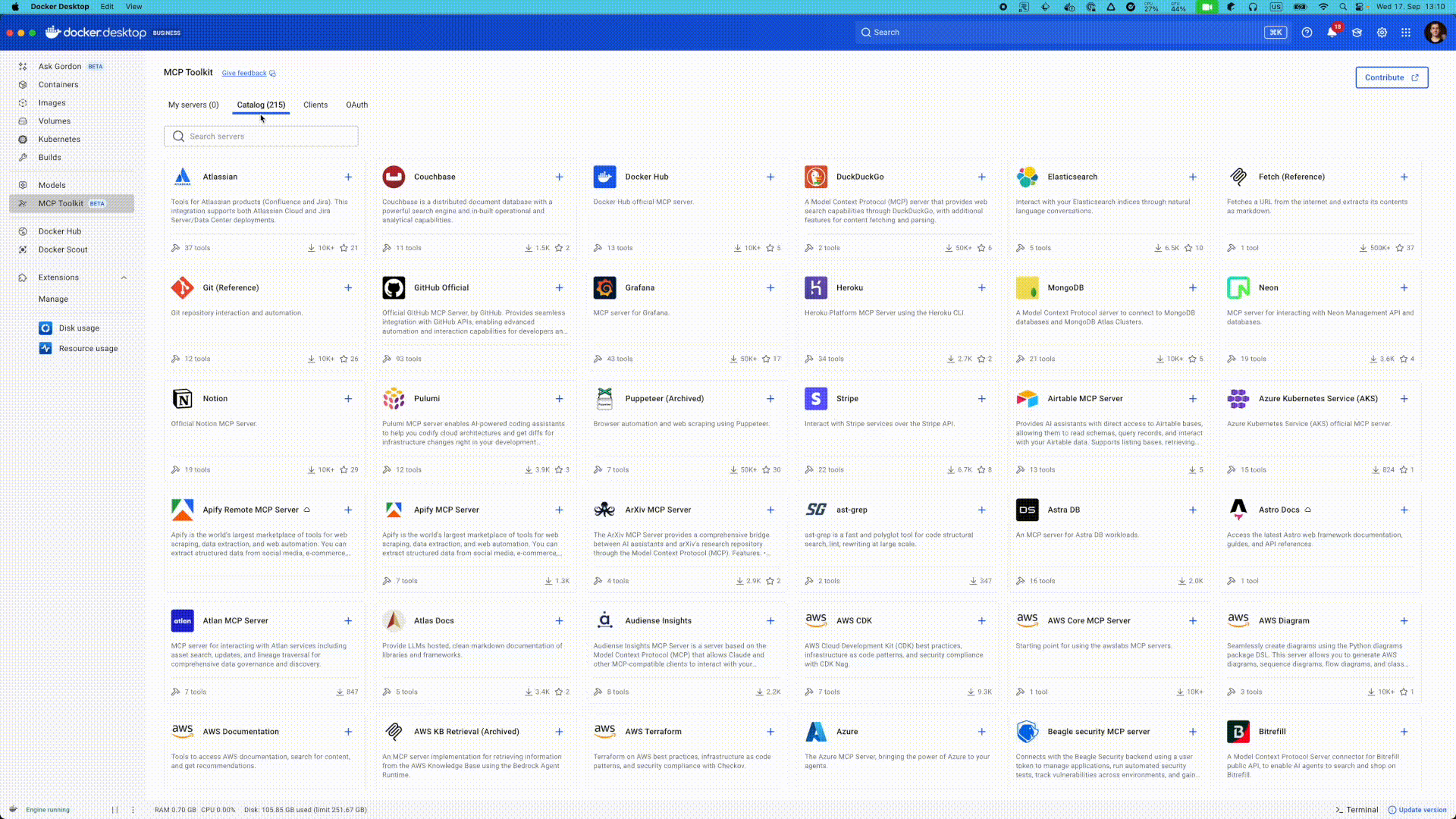This screenshot has height=819, width=1456.
Task: Open the Give feedback link
Action: click(x=244, y=74)
